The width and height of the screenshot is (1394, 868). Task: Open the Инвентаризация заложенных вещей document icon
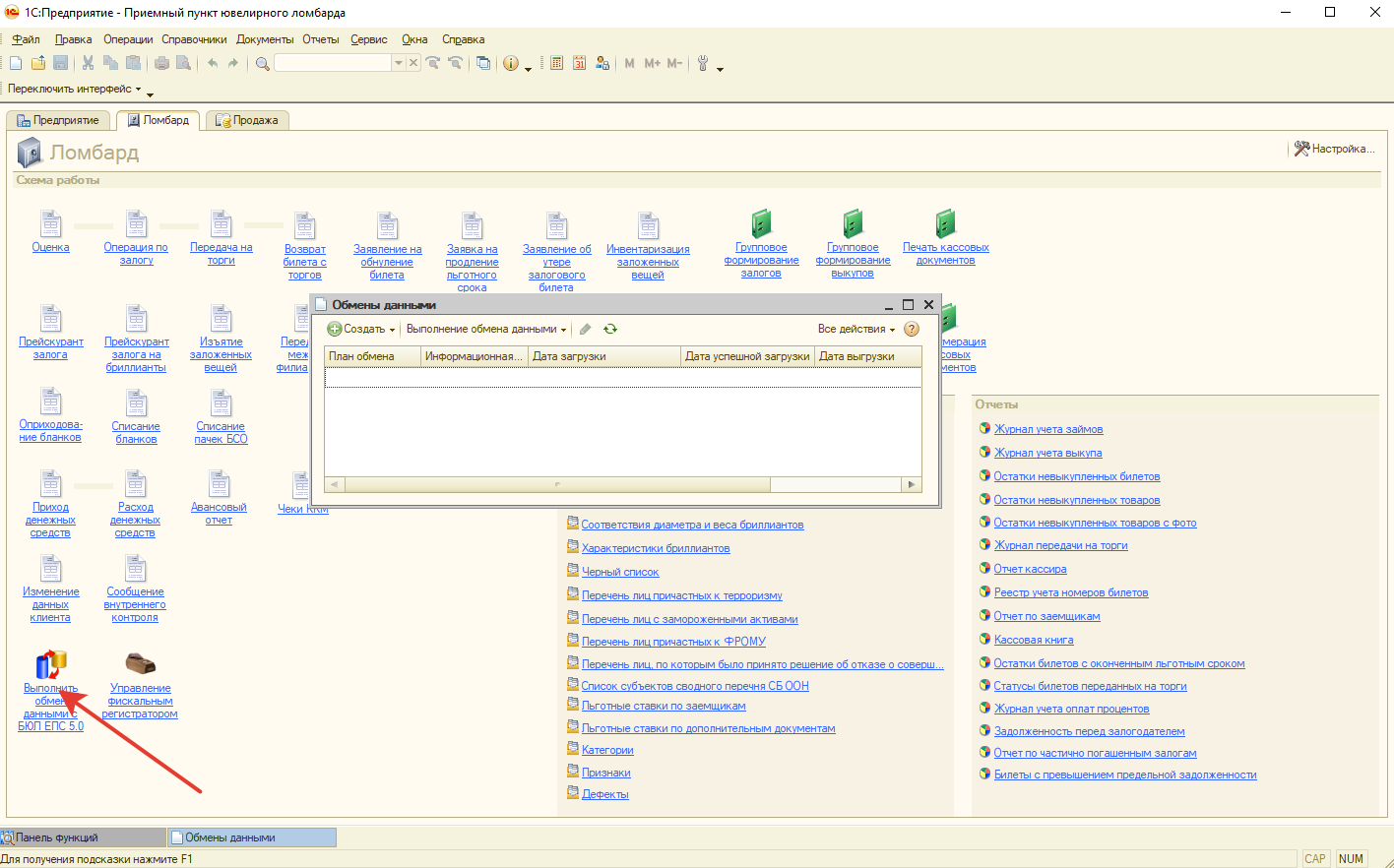tap(648, 225)
